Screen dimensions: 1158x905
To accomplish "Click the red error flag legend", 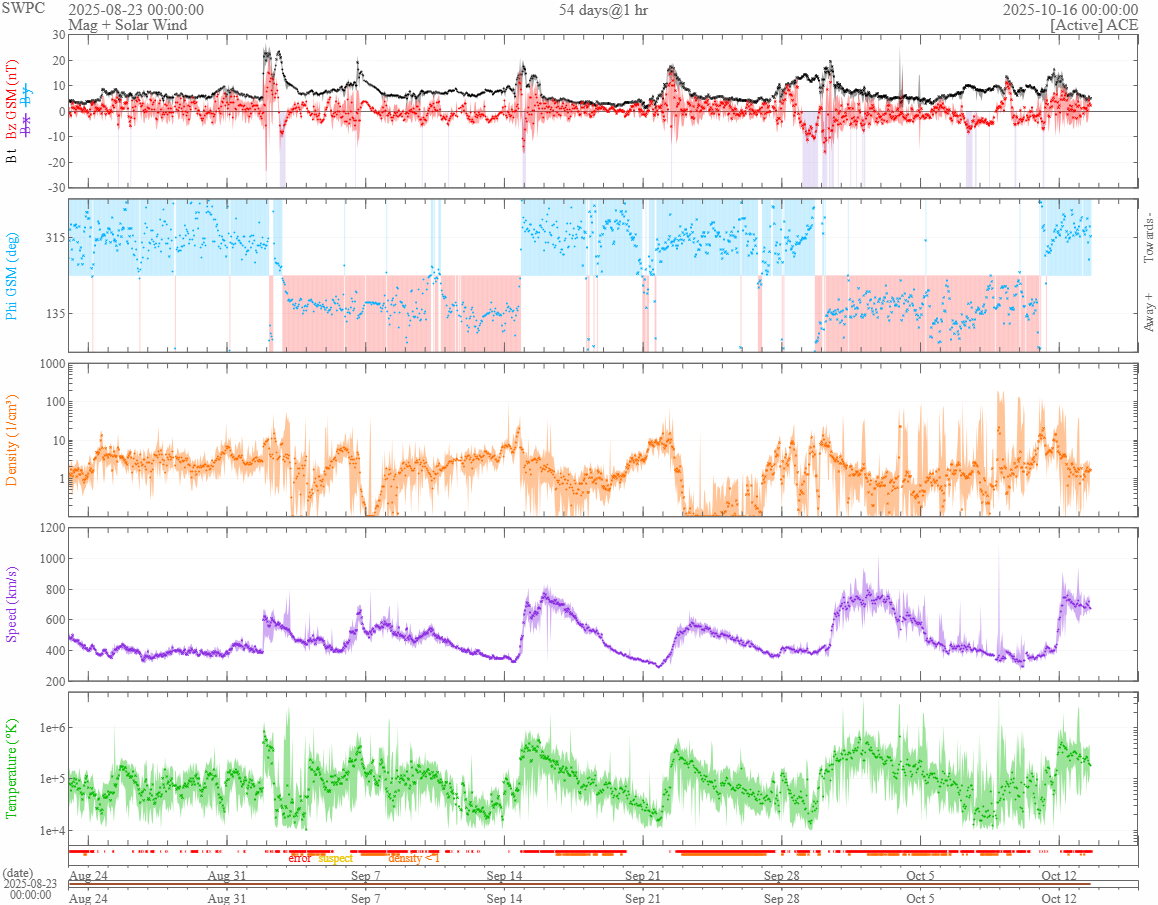I will pyautogui.click(x=299, y=858).
